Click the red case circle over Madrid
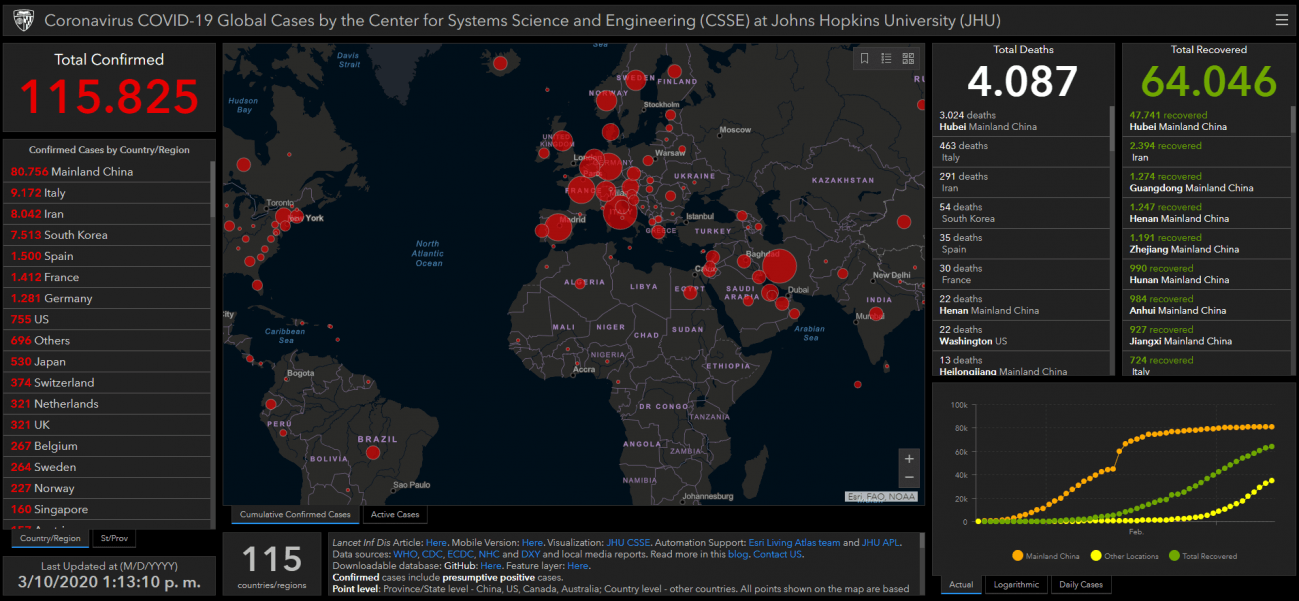Viewport: 1299px width, 601px height. click(x=558, y=228)
